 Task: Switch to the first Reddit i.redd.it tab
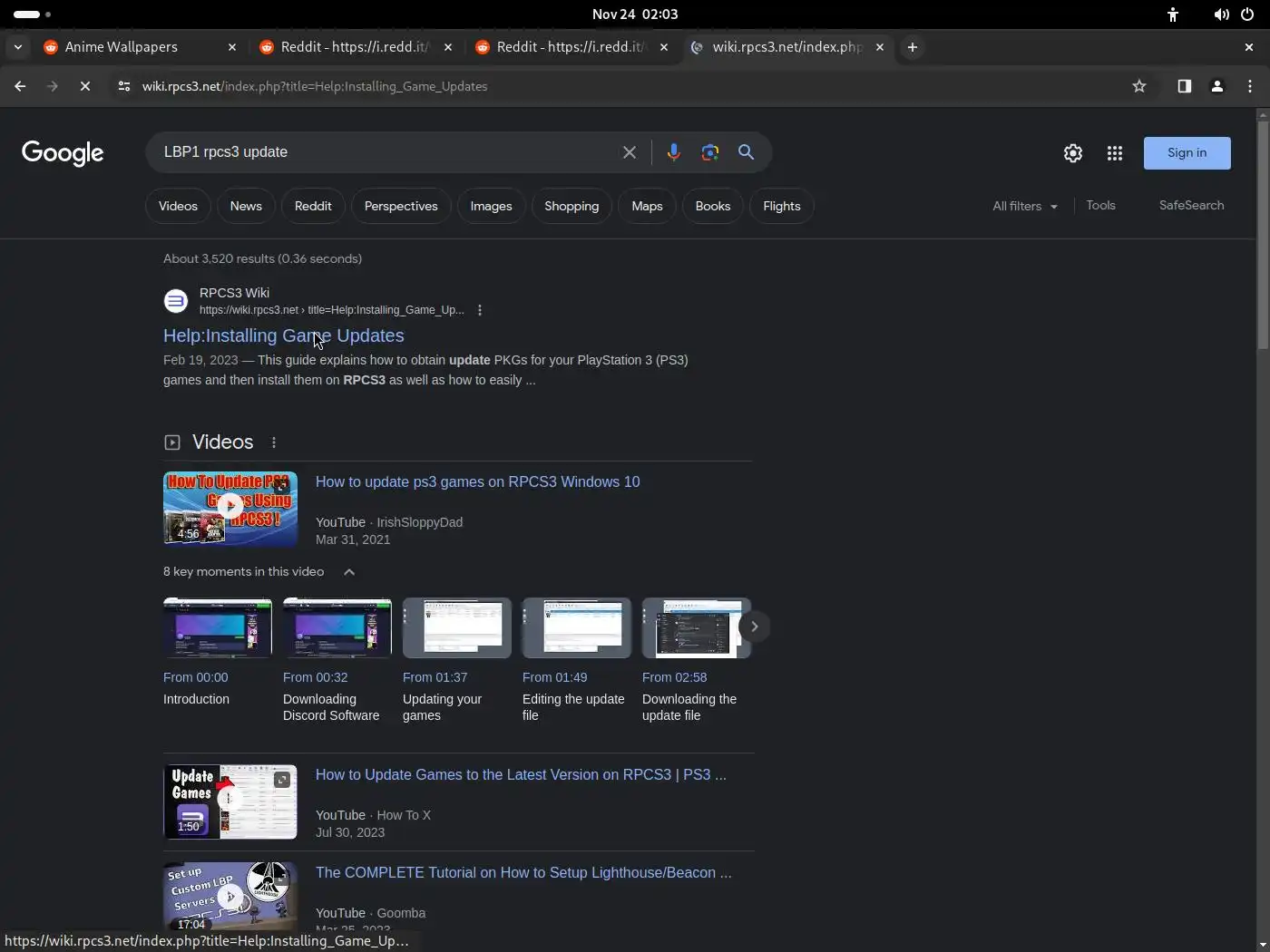[x=355, y=47]
